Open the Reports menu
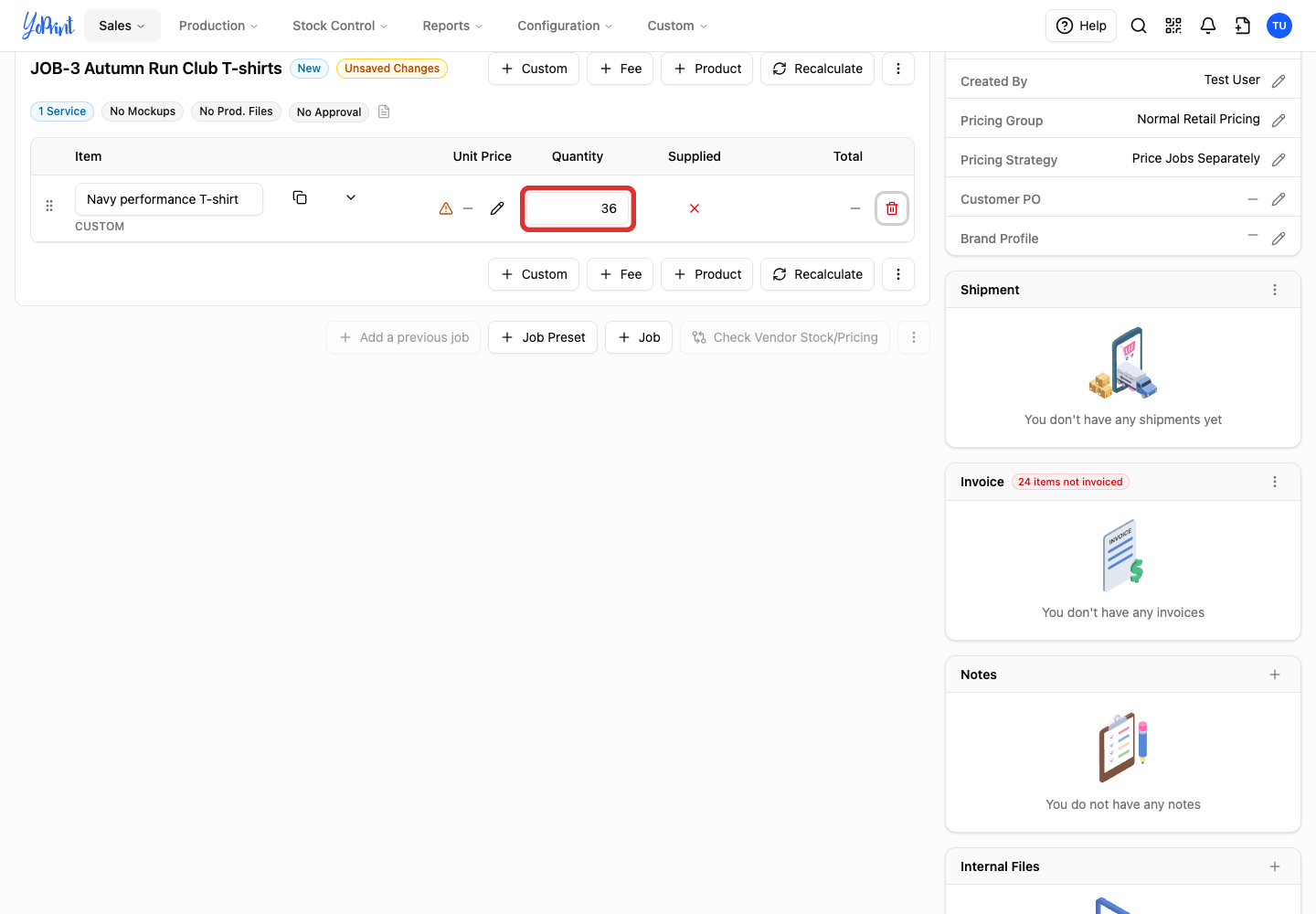This screenshot has width=1316, height=914. [452, 26]
